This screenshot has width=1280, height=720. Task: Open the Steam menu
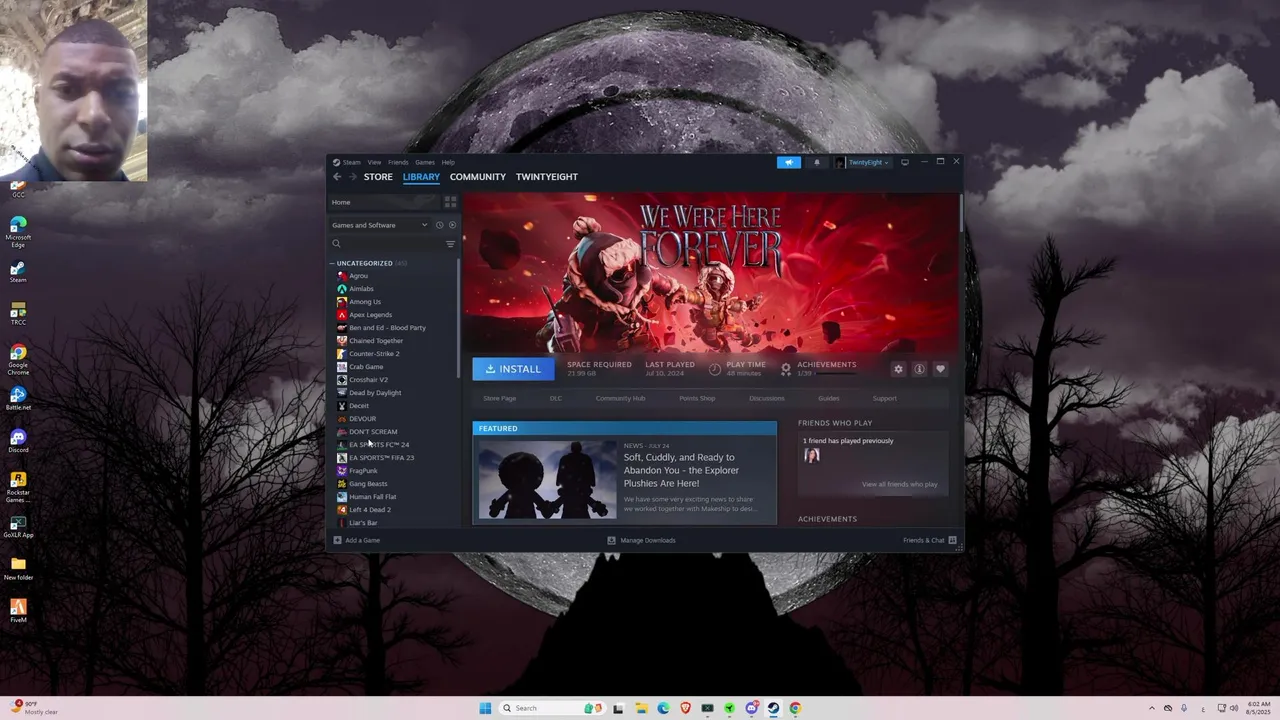(352, 162)
